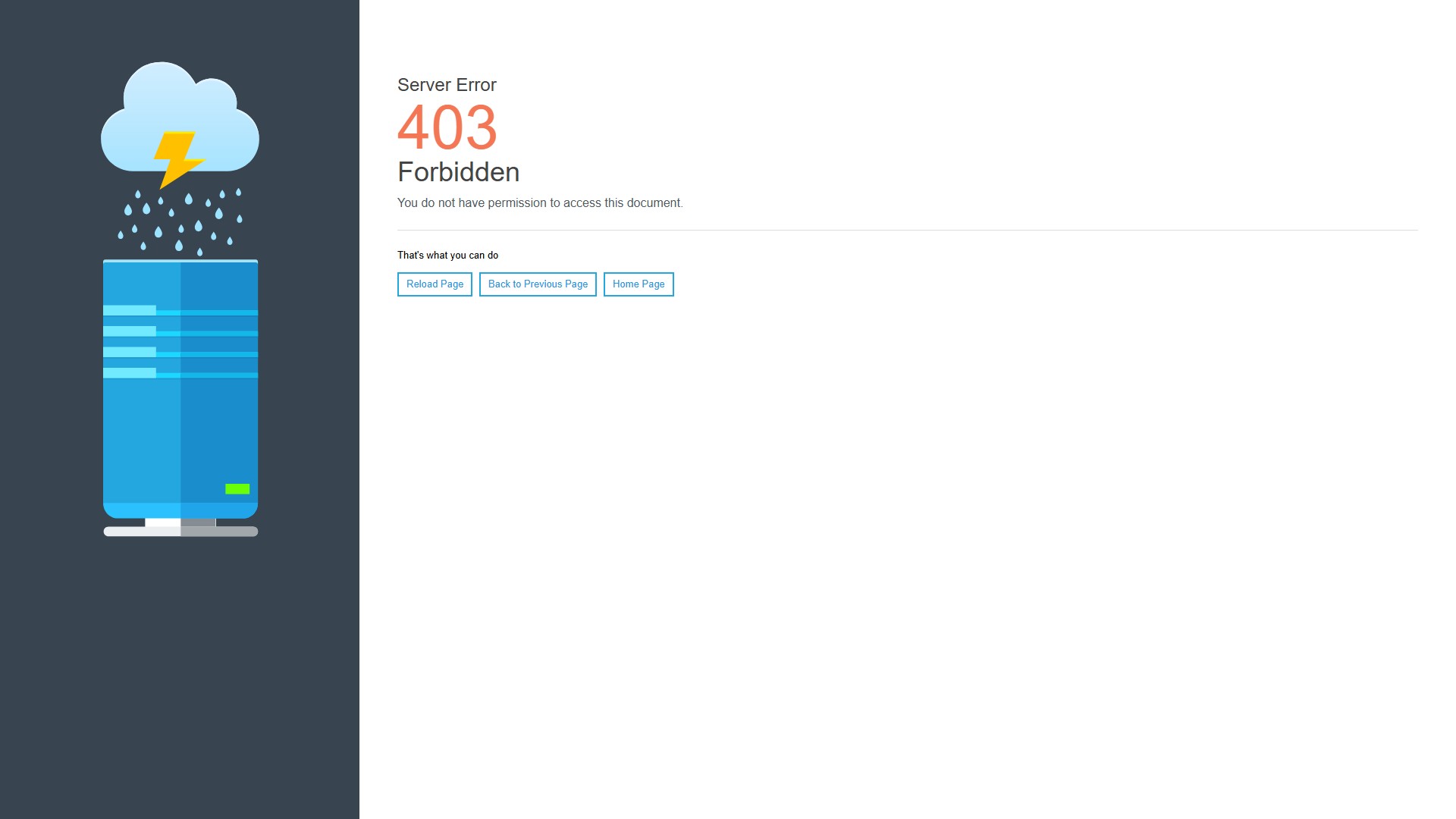
Task: Click the green indicator light on server
Action: [x=237, y=489]
